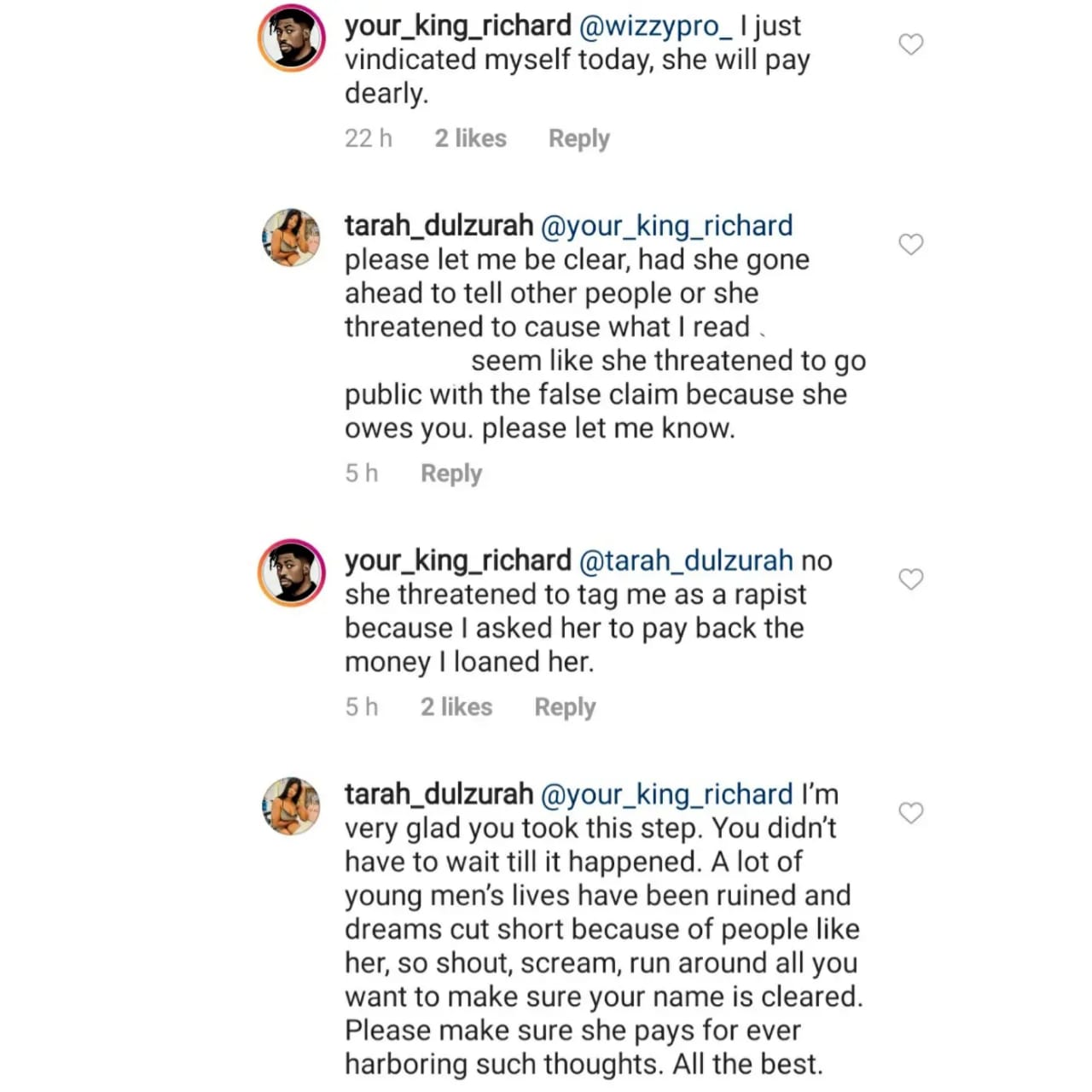Open @your_king_richard mention in "let me be clear" comment
The height and width of the screenshot is (1092, 1092).
tap(666, 226)
